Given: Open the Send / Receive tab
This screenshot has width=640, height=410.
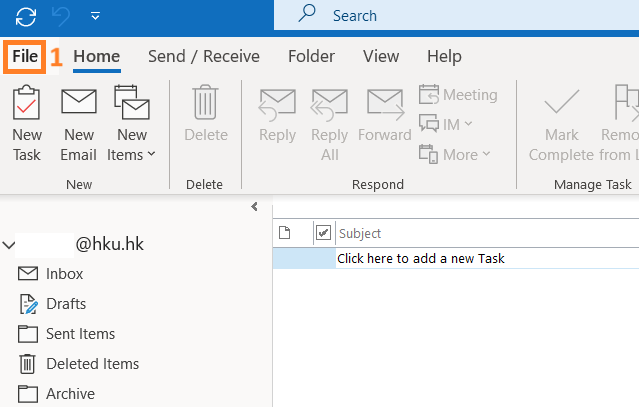Looking at the screenshot, I should point(204,56).
